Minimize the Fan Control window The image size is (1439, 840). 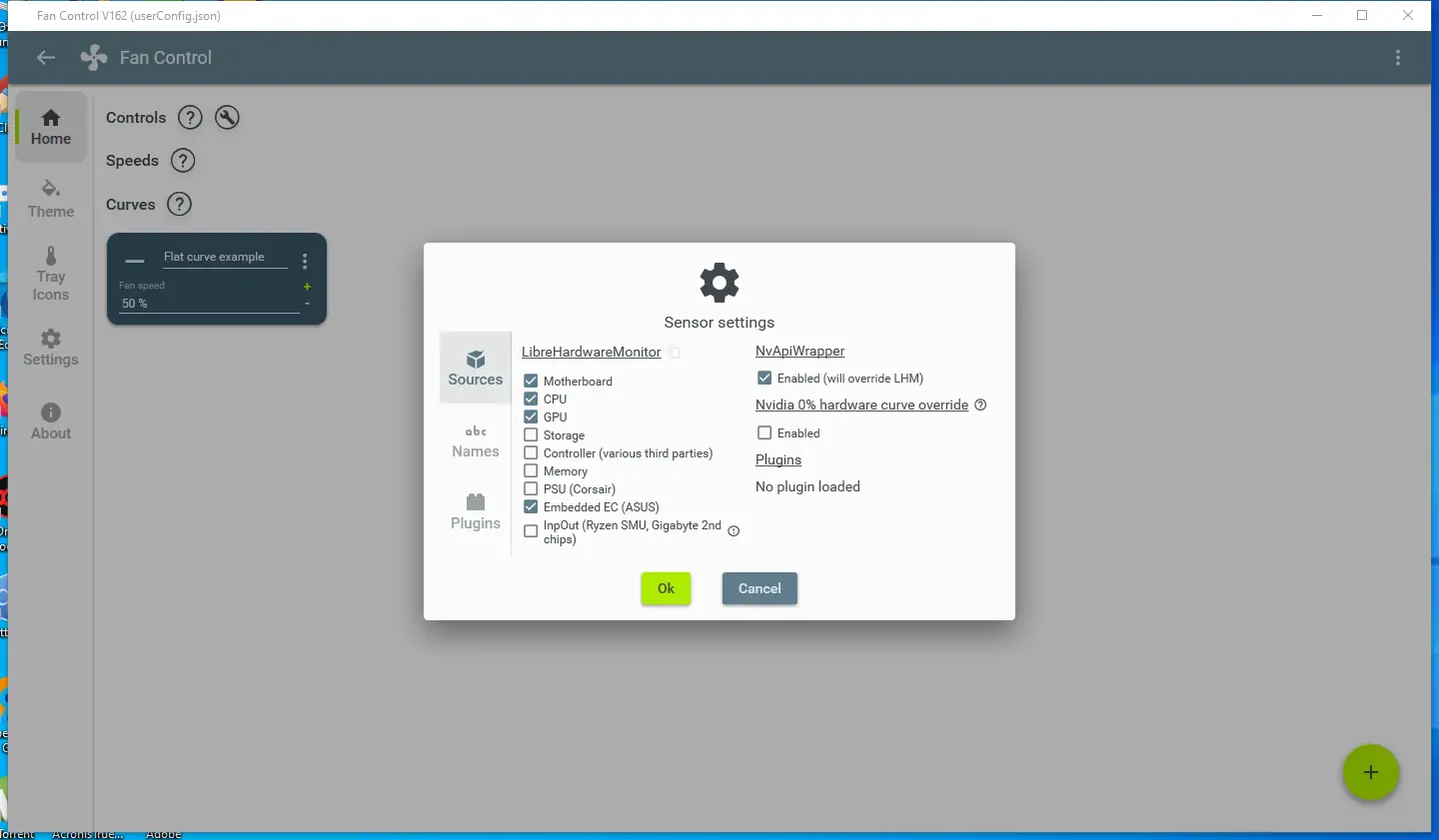click(x=1317, y=15)
